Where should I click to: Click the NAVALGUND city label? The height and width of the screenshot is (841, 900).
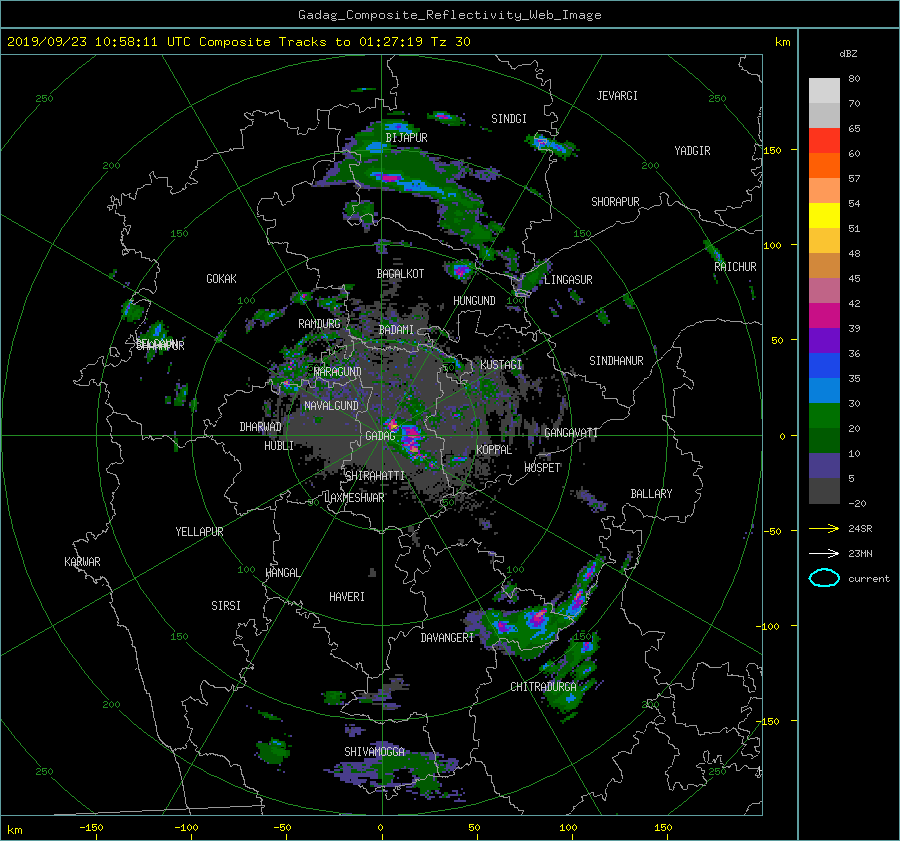(331, 406)
